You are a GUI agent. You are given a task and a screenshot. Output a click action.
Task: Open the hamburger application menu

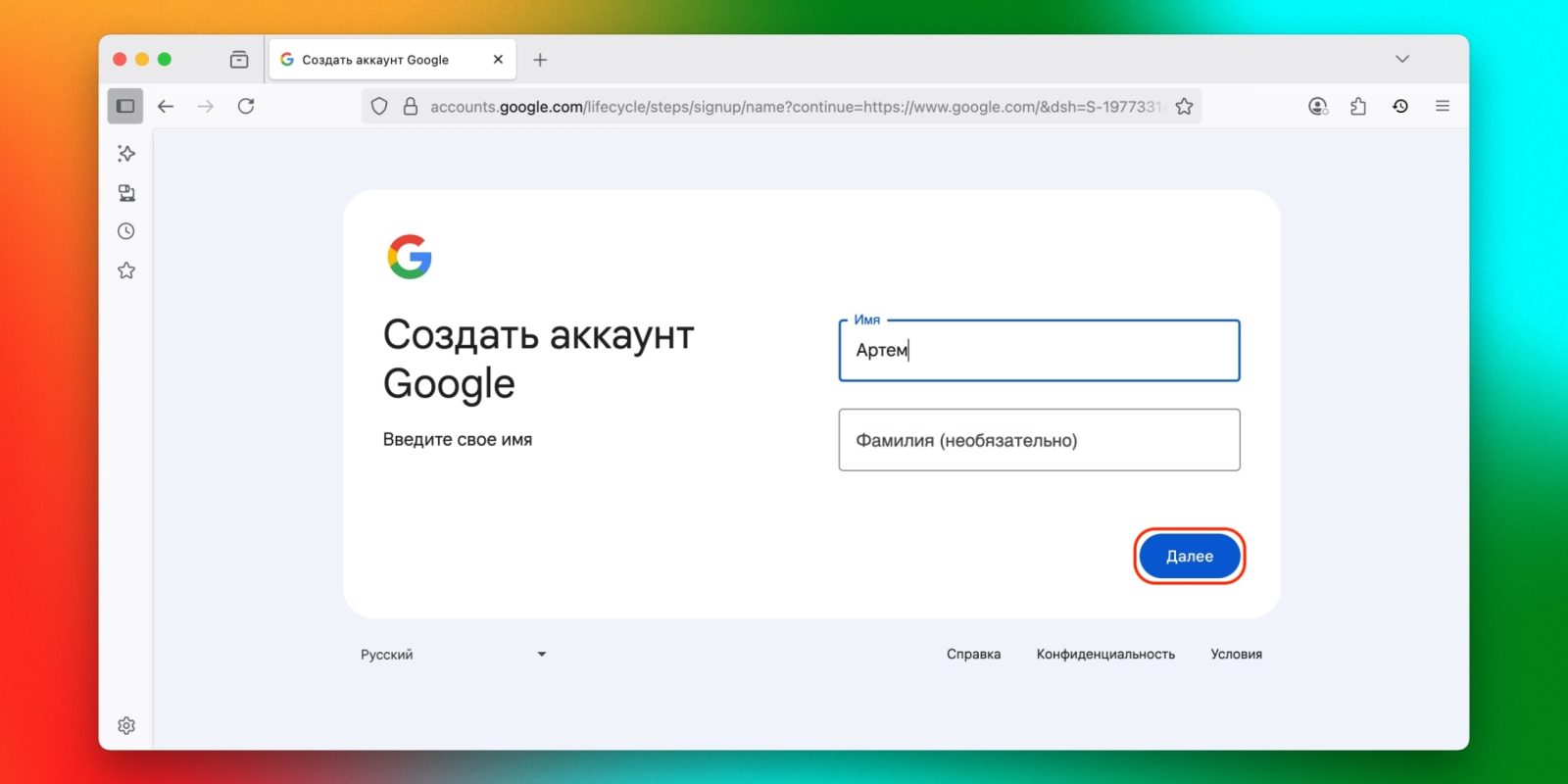tap(1443, 106)
